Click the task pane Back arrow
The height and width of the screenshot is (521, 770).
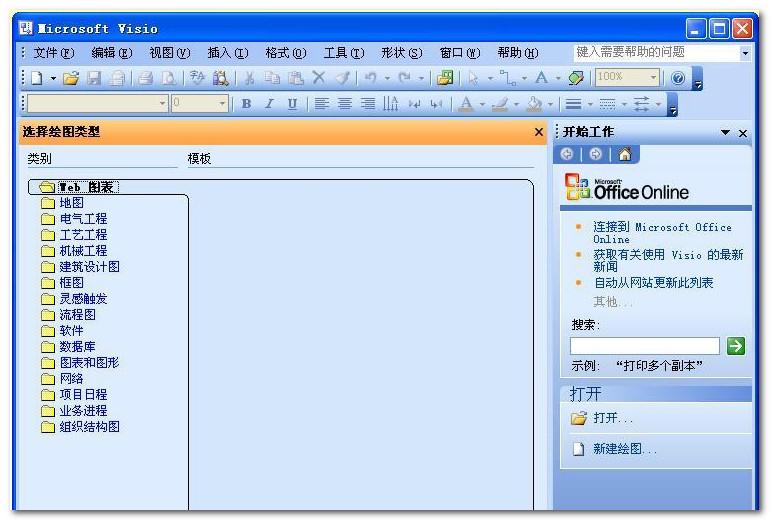[x=567, y=155]
